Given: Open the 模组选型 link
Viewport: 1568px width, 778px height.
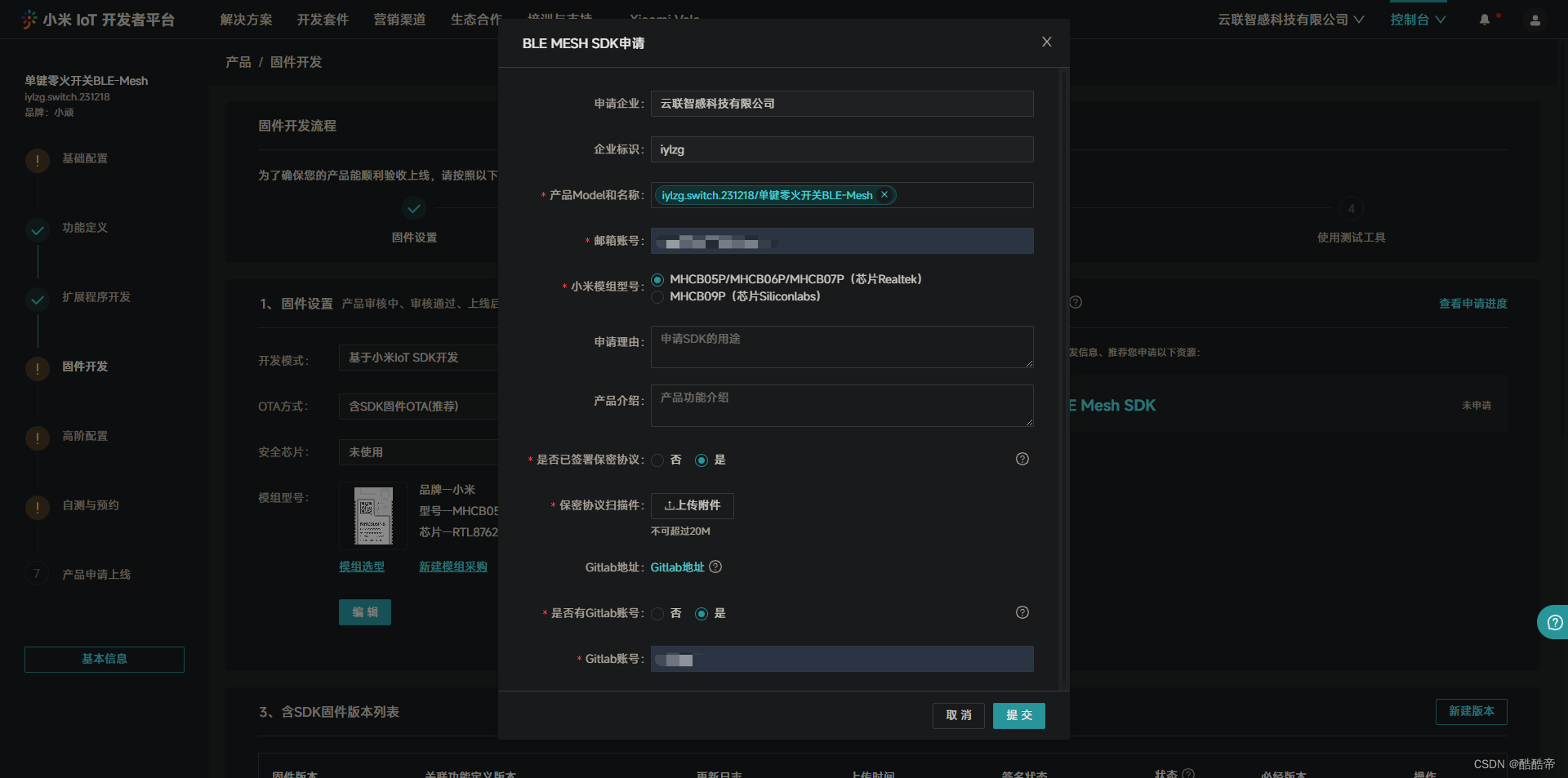Looking at the screenshot, I should click(362, 567).
